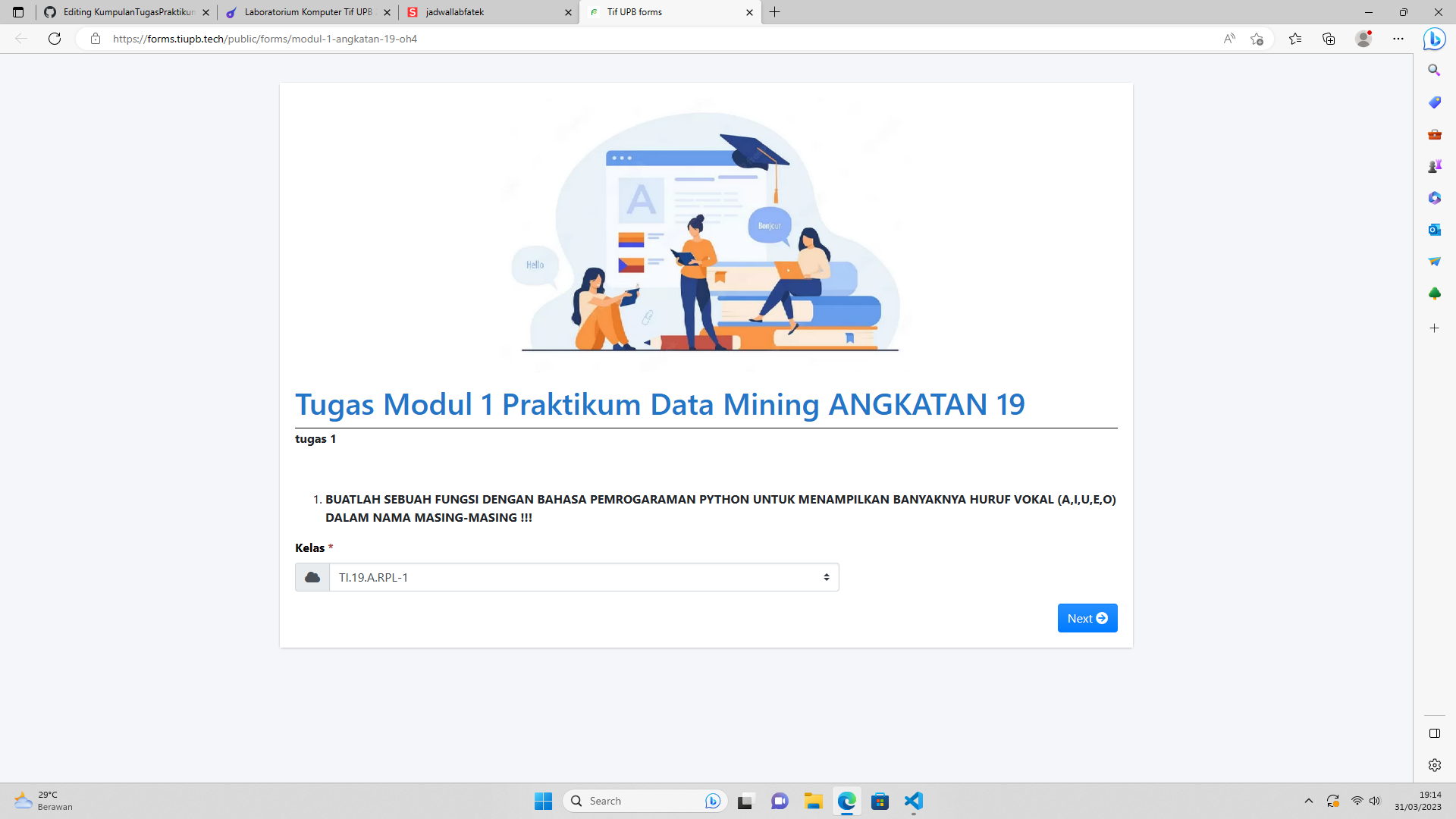The width and height of the screenshot is (1456, 819).
Task: Open the Microsoft 365 sidebar panel
Action: (1435, 198)
